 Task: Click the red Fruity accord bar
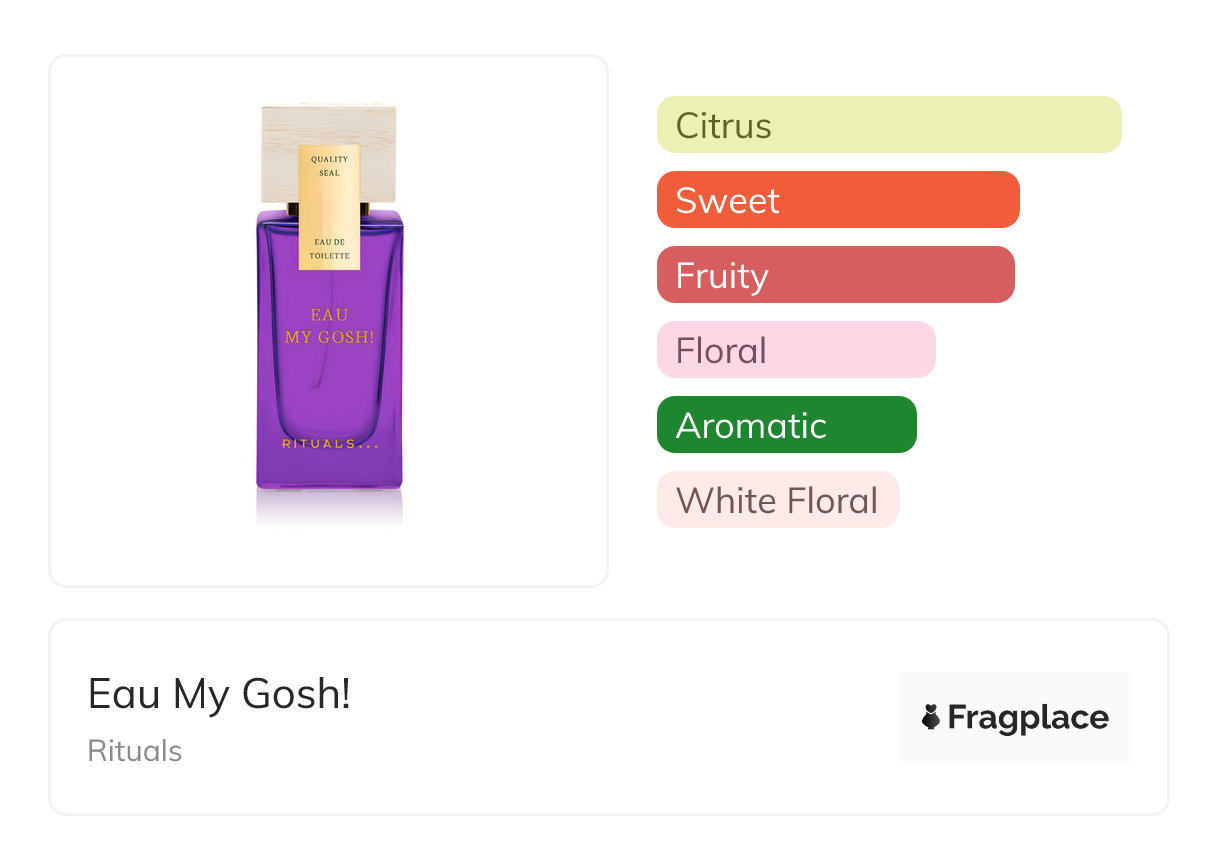click(x=835, y=275)
